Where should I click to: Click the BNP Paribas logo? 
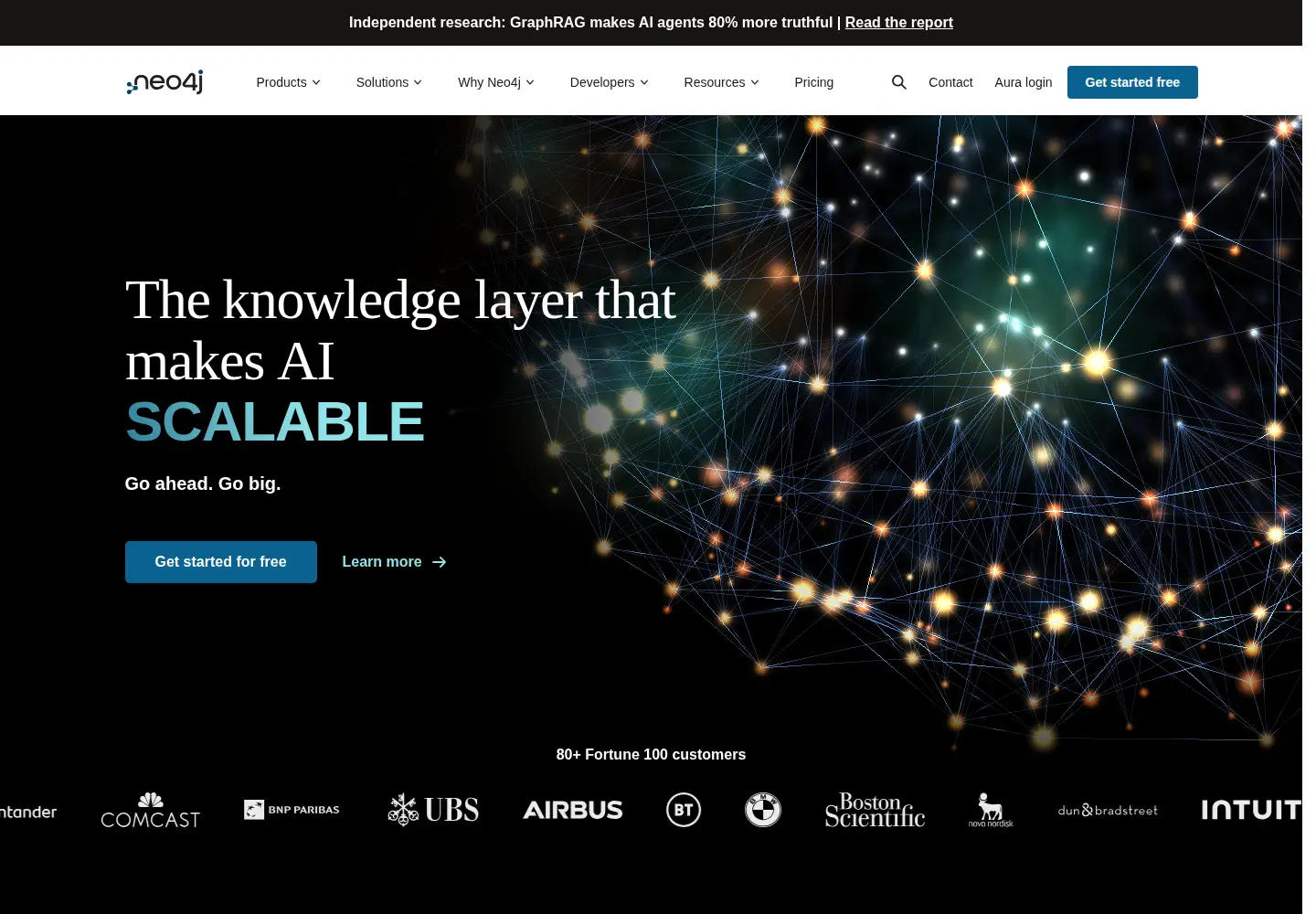click(292, 810)
